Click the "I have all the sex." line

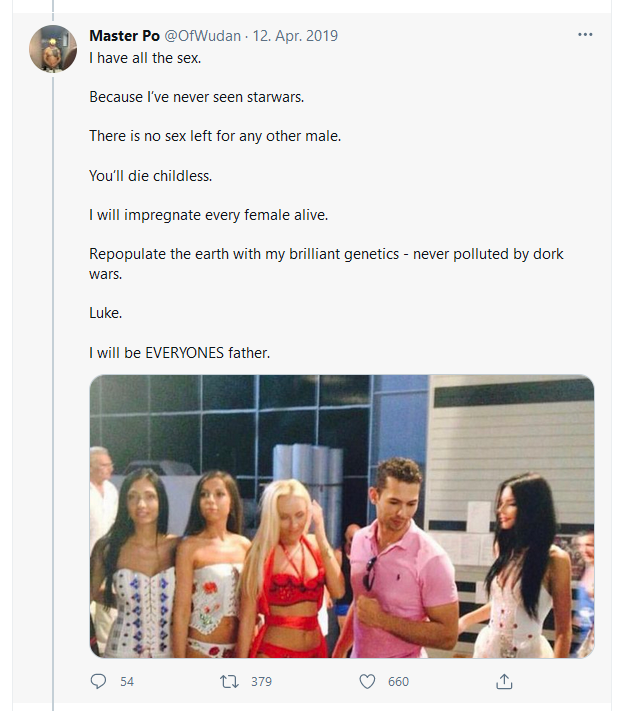point(146,58)
